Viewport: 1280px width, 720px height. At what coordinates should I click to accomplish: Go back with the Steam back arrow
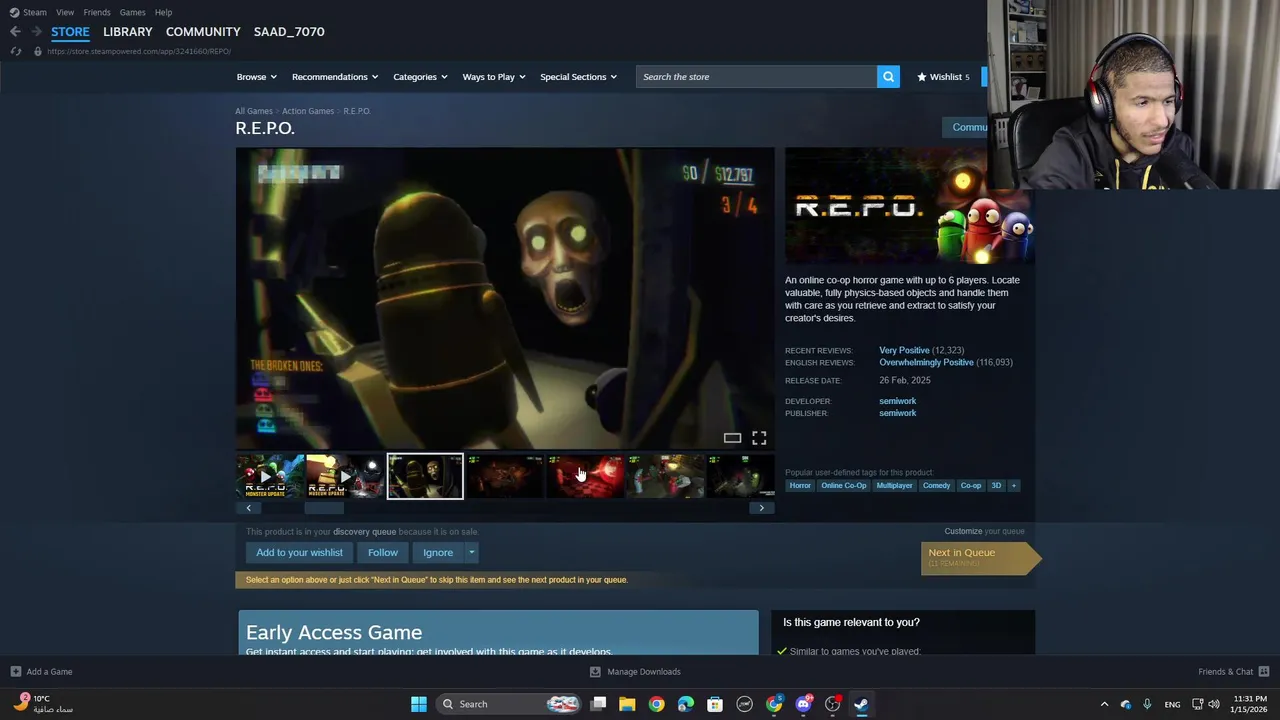pos(15,32)
